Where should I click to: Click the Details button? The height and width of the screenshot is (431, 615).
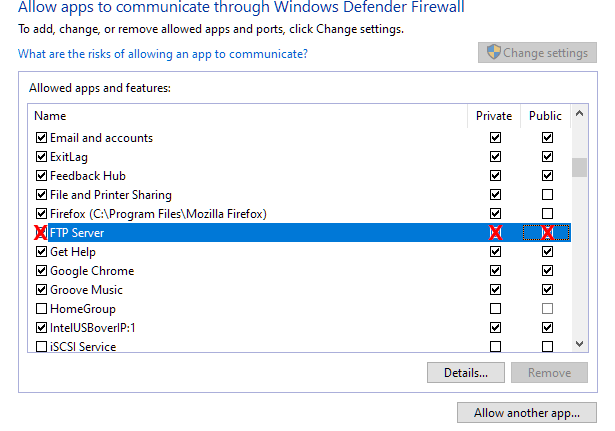pos(465,373)
